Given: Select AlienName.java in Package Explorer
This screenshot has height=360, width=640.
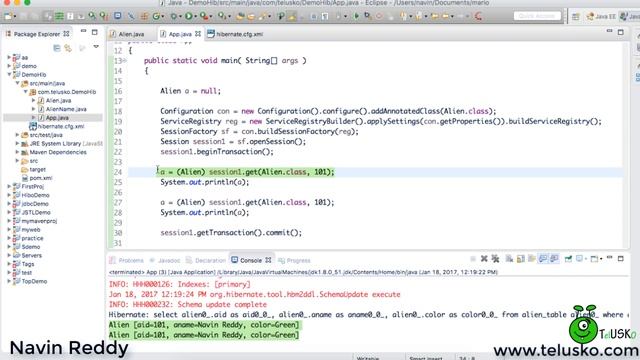Looking at the screenshot, I should (x=66, y=109).
